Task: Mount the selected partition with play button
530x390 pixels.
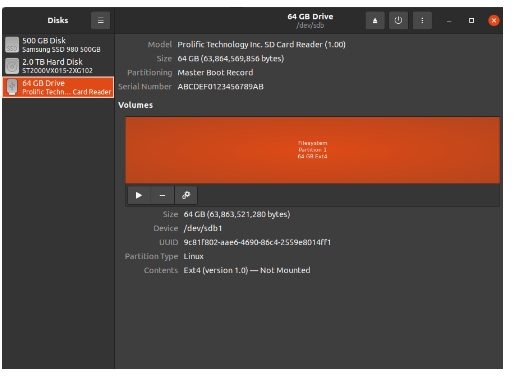Action: (x=139, y=195)
